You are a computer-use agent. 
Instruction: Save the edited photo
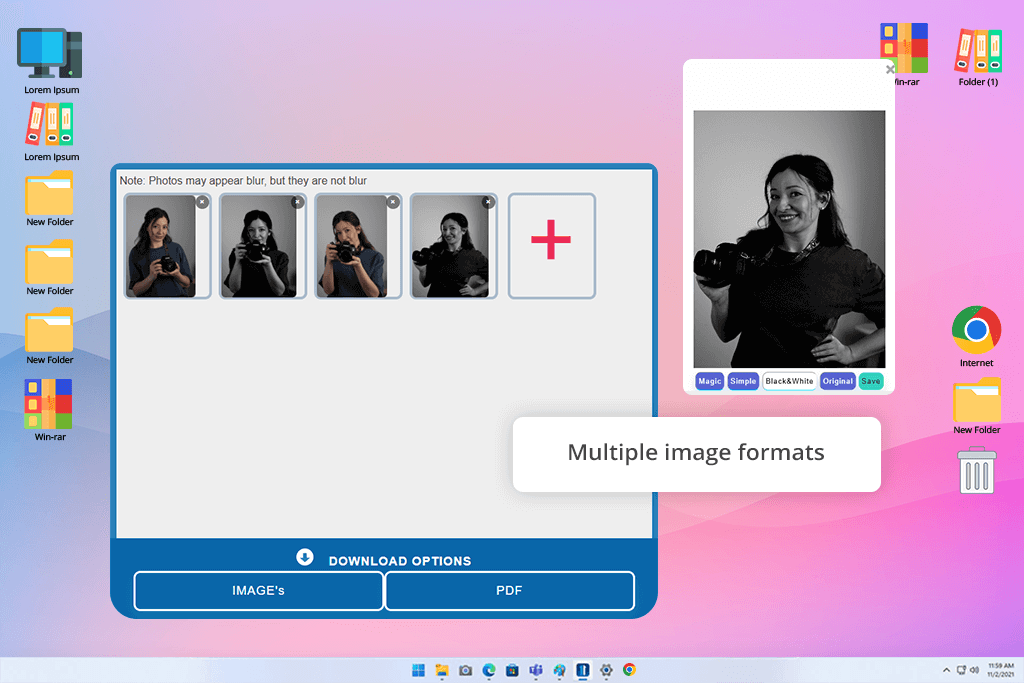[871, 381]
